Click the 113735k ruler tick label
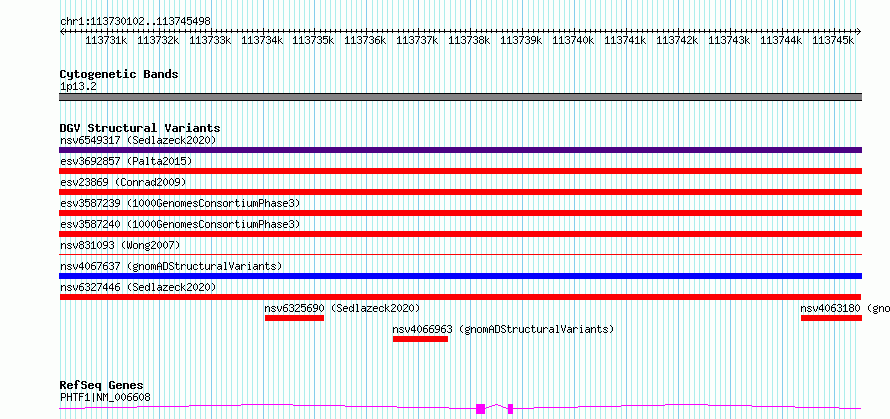Screen dimensions: 890x419 [314, 40]
